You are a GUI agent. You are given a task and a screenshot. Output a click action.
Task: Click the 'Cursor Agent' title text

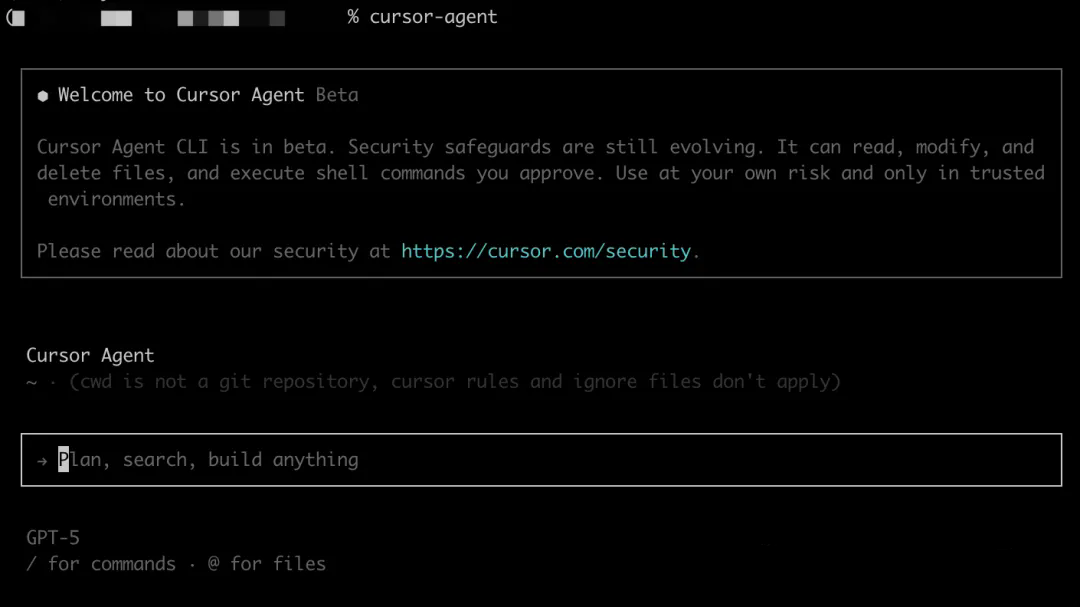pyautogui.click(x=90, y=356)
